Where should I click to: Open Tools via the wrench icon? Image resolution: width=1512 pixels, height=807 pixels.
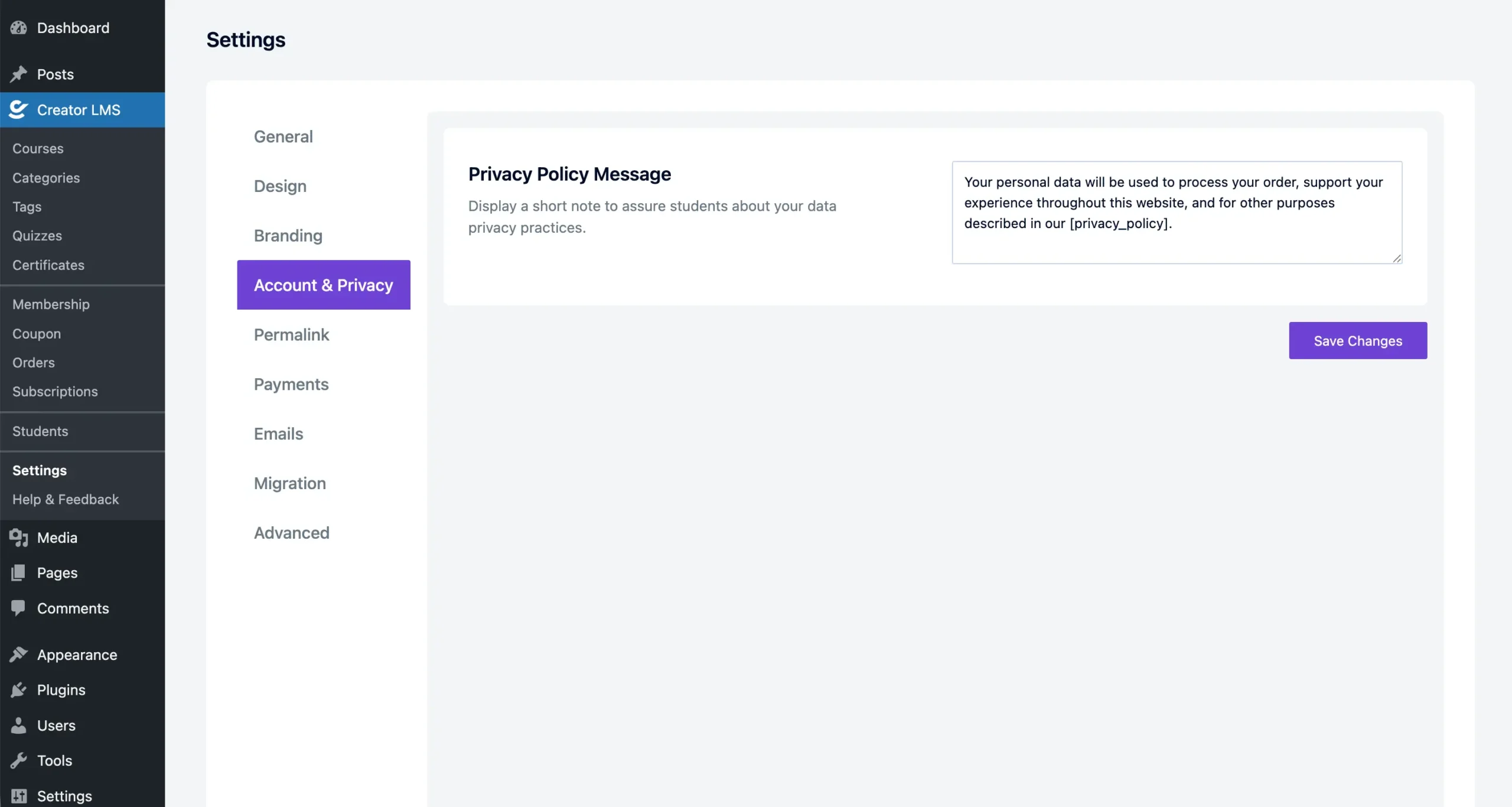coord(18,760)
